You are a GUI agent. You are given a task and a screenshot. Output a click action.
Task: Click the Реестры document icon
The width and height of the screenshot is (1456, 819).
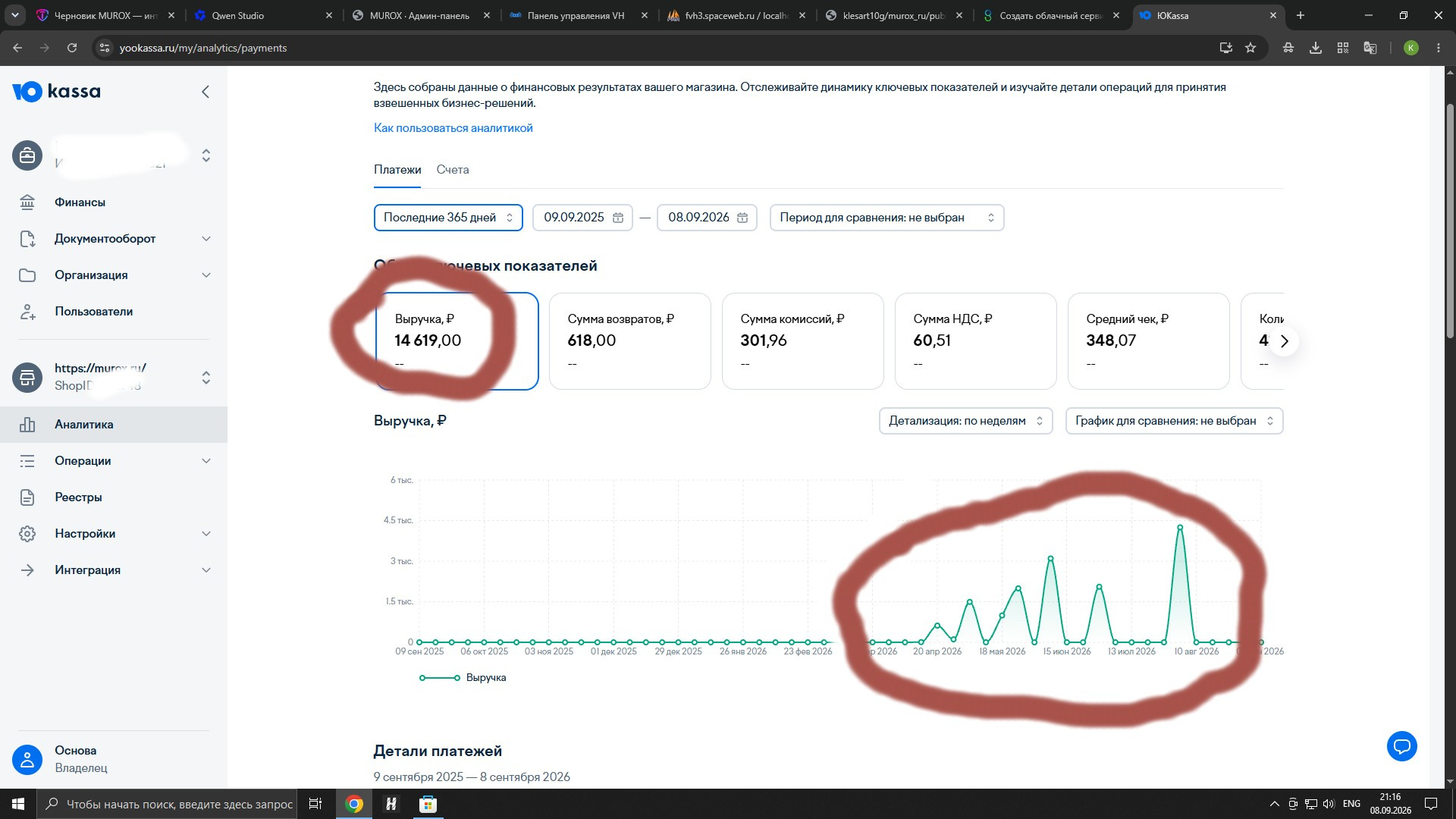27,497
